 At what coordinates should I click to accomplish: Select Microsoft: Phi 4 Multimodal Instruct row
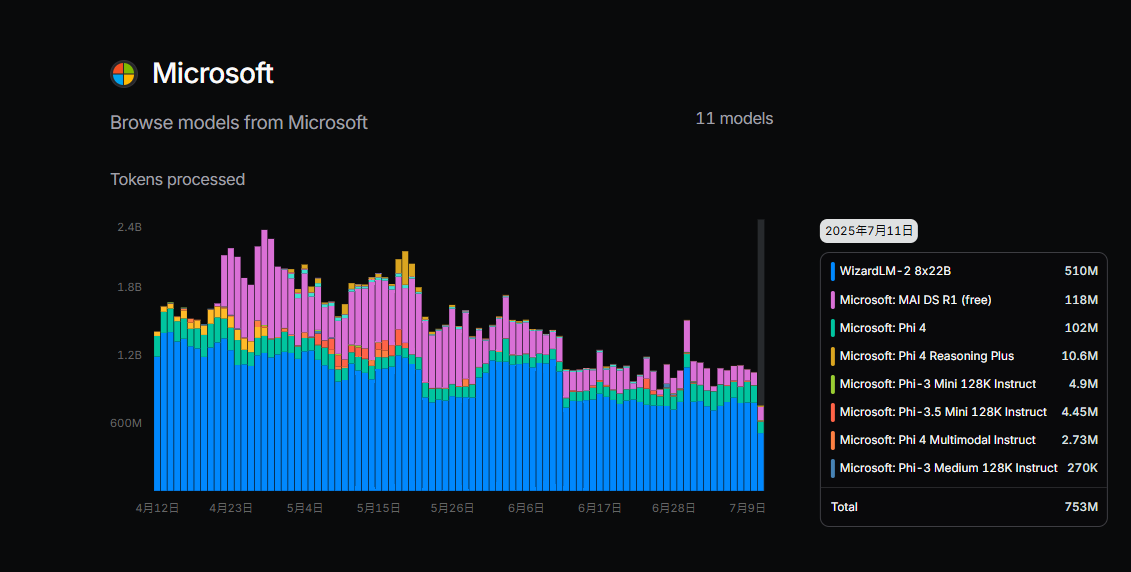point(964,440)
